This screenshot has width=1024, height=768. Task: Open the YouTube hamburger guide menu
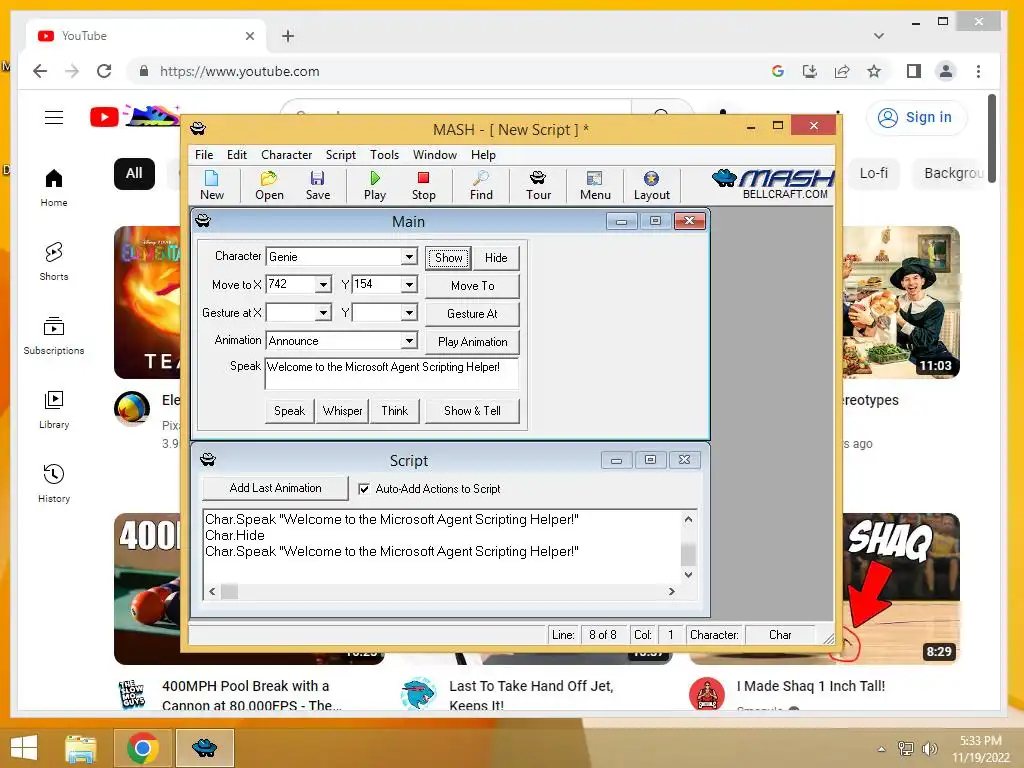click(x=54, y=118)
